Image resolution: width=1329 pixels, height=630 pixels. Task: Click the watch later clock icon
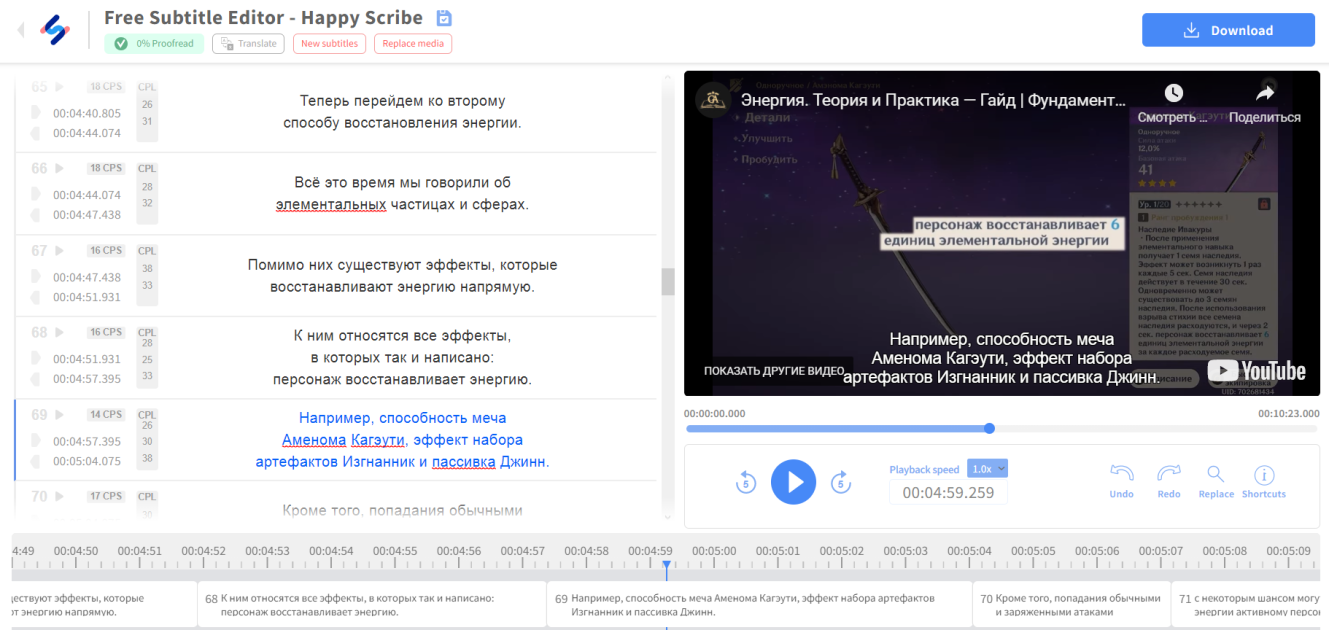click(x=1174, y=93)
